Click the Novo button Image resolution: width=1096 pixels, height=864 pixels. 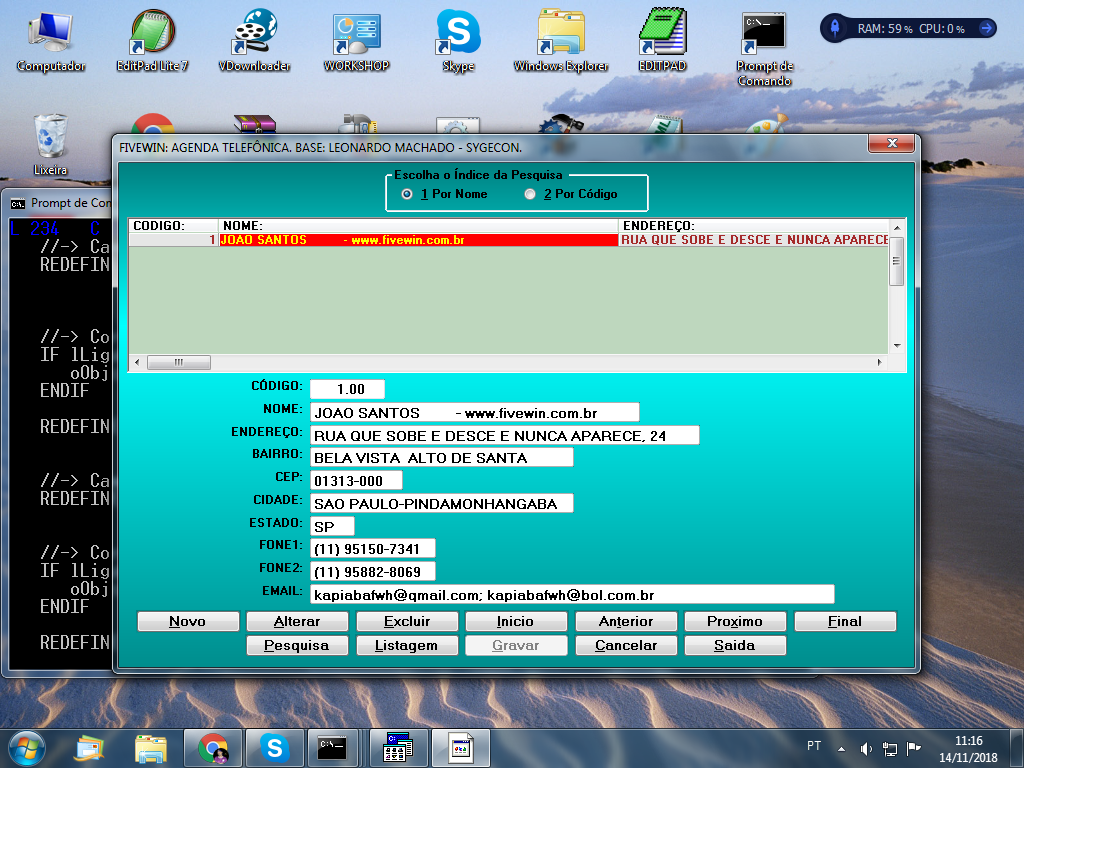click(188, 621)
